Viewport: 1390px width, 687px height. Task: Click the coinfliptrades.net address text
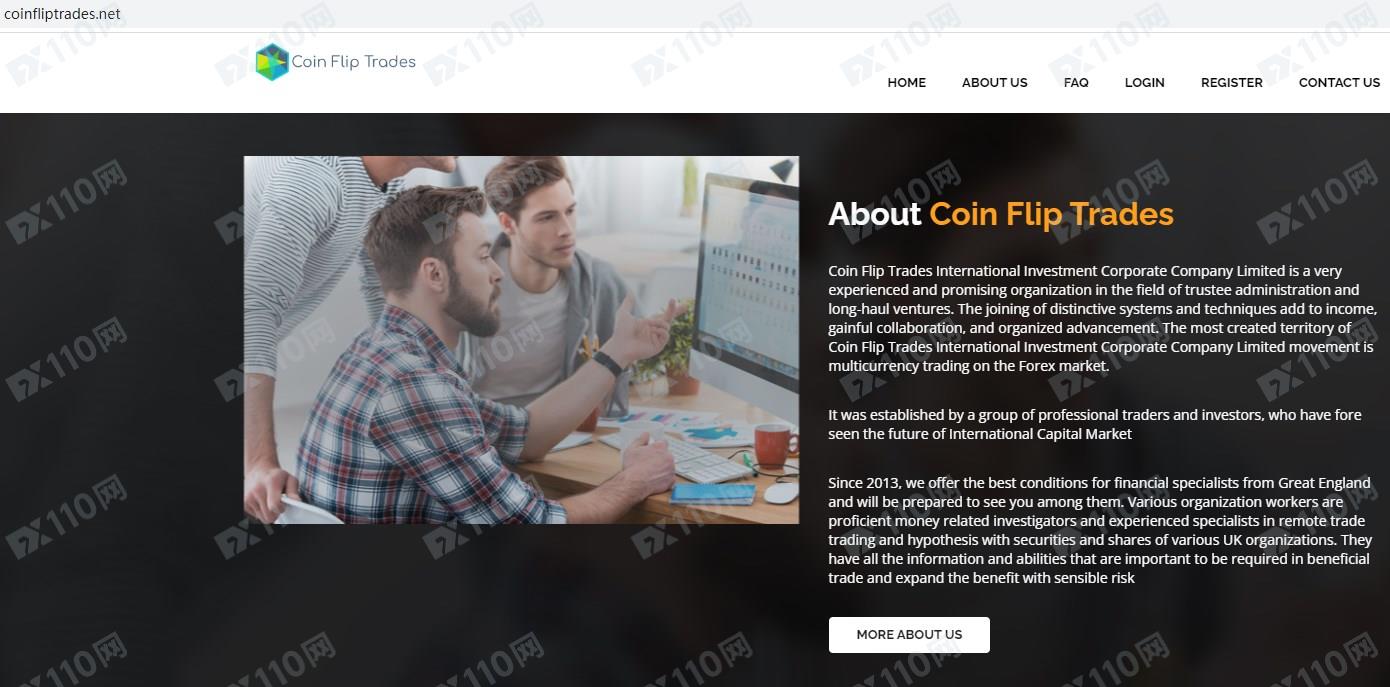pos(62,13)
